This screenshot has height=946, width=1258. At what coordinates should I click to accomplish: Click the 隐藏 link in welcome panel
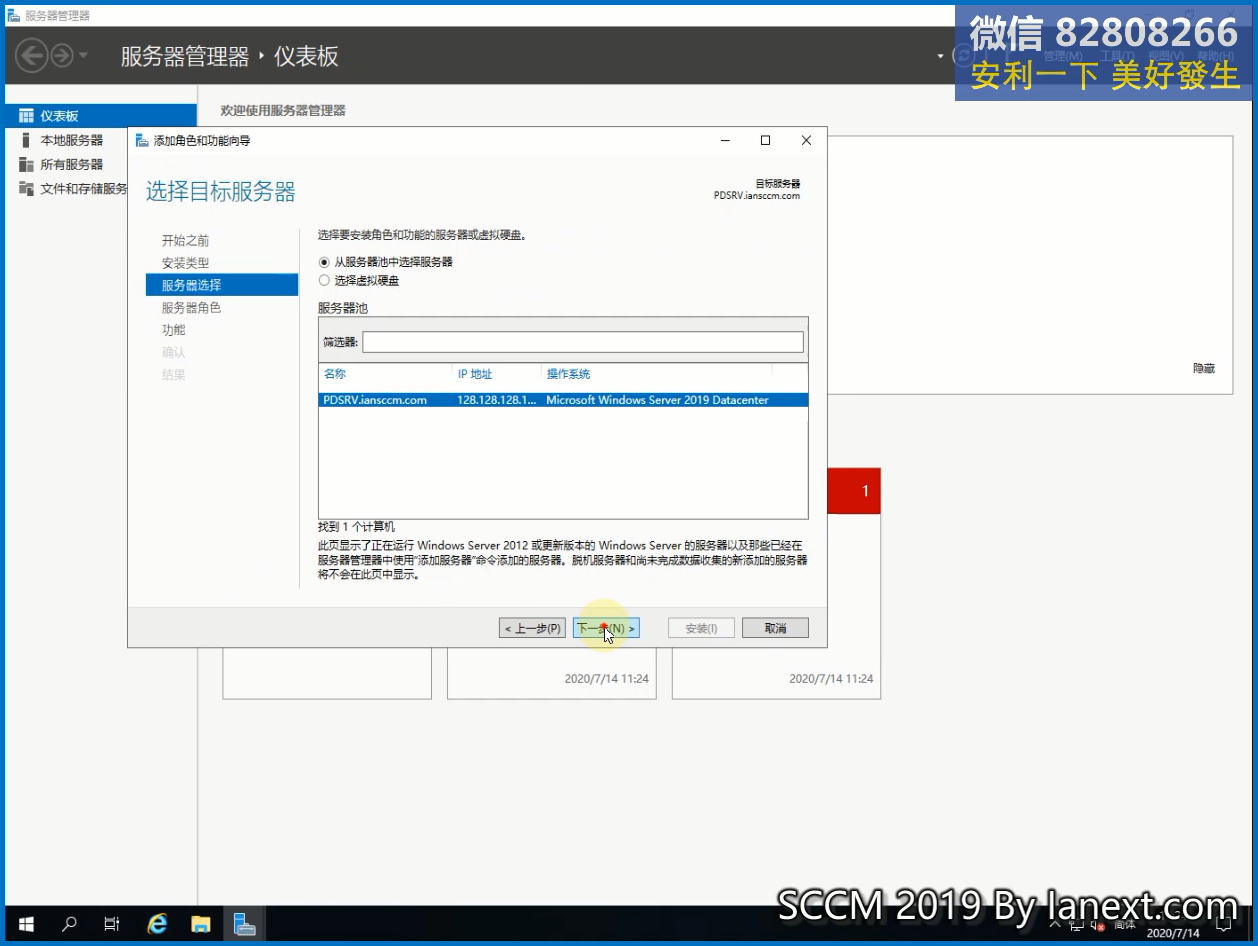coord(1204,369)
